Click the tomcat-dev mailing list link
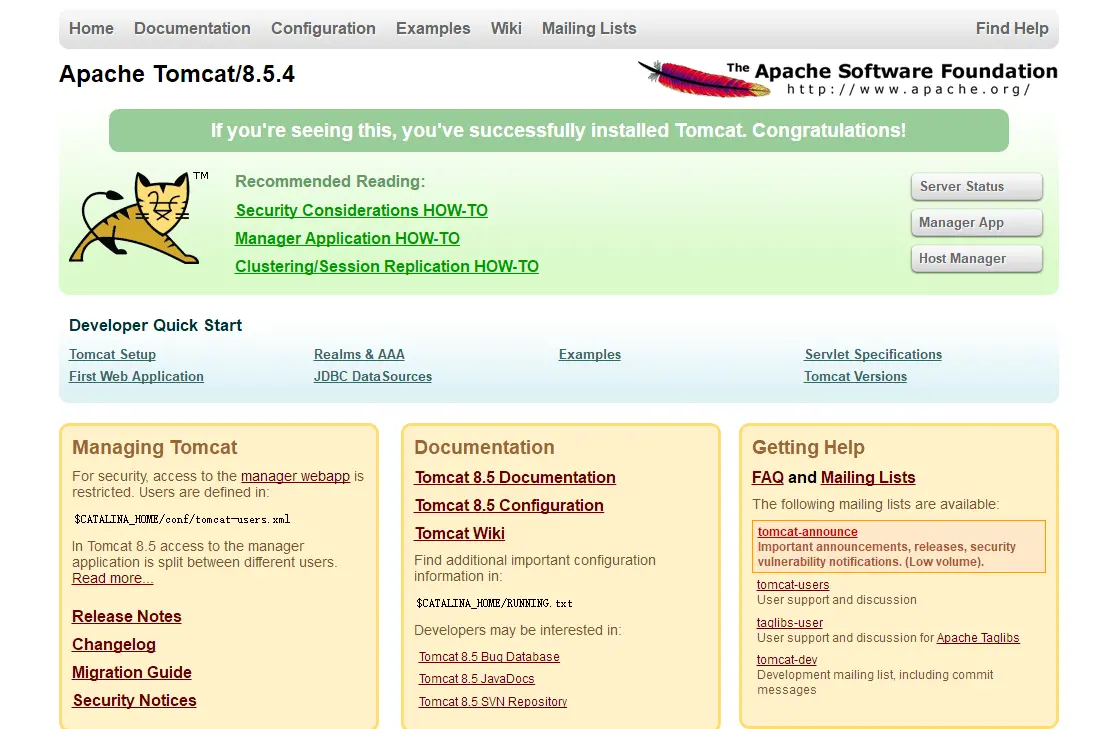The image size is (1101, 729). (x=787, y=659)
